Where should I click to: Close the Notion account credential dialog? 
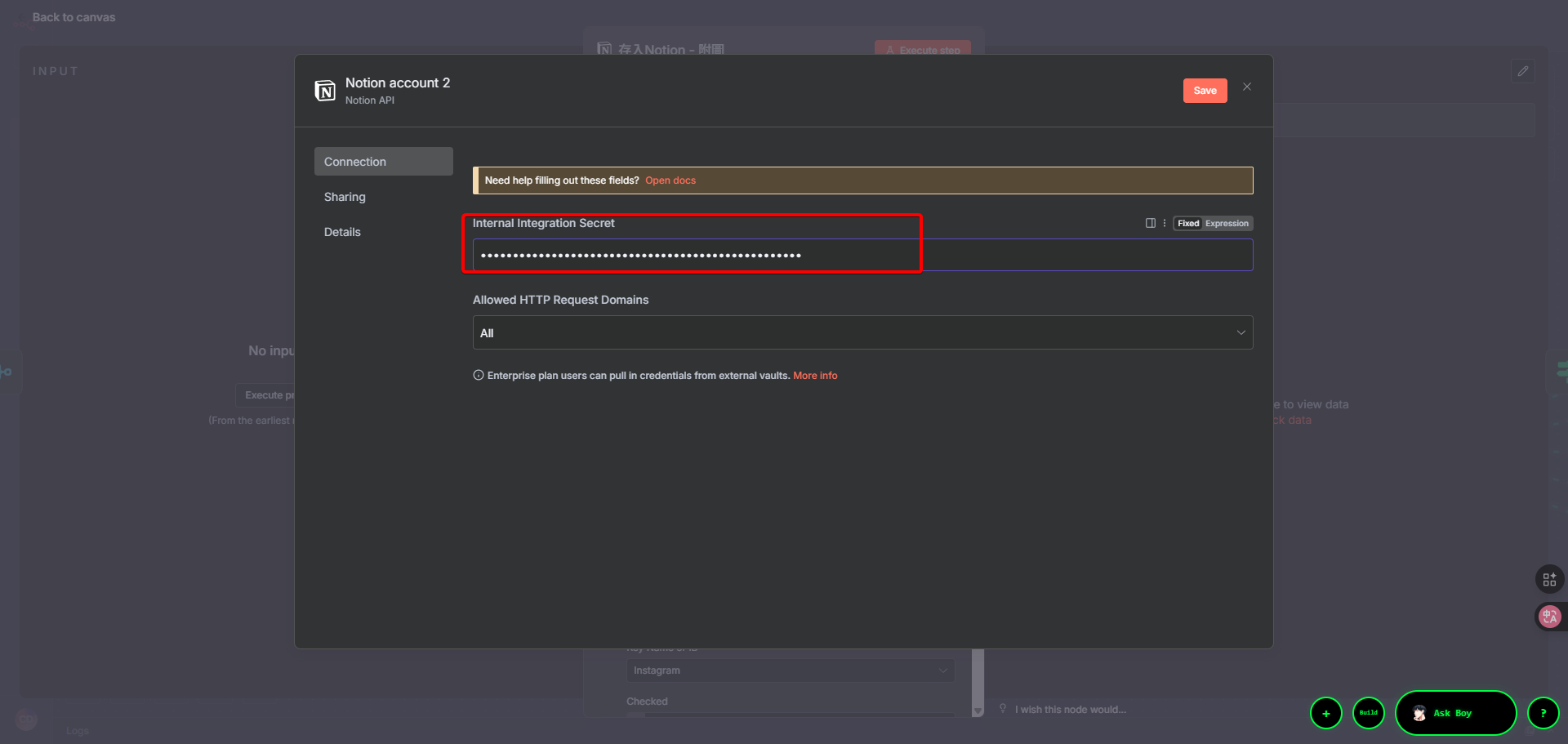pos(1246,87)
